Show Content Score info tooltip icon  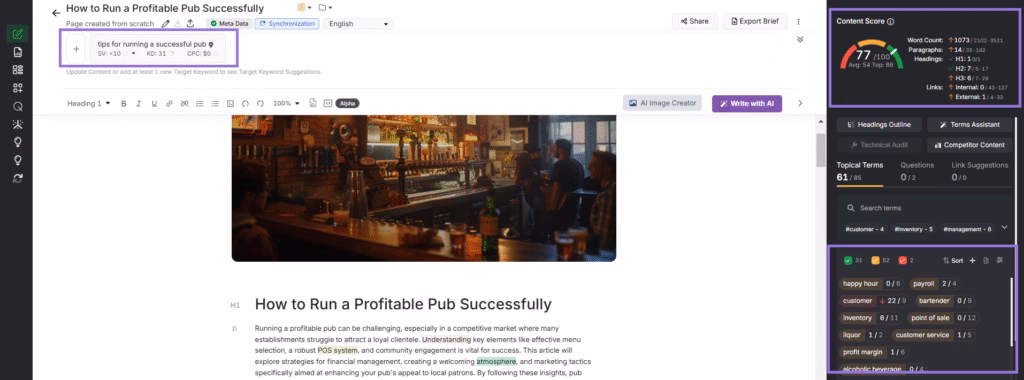tap(891, 22)
